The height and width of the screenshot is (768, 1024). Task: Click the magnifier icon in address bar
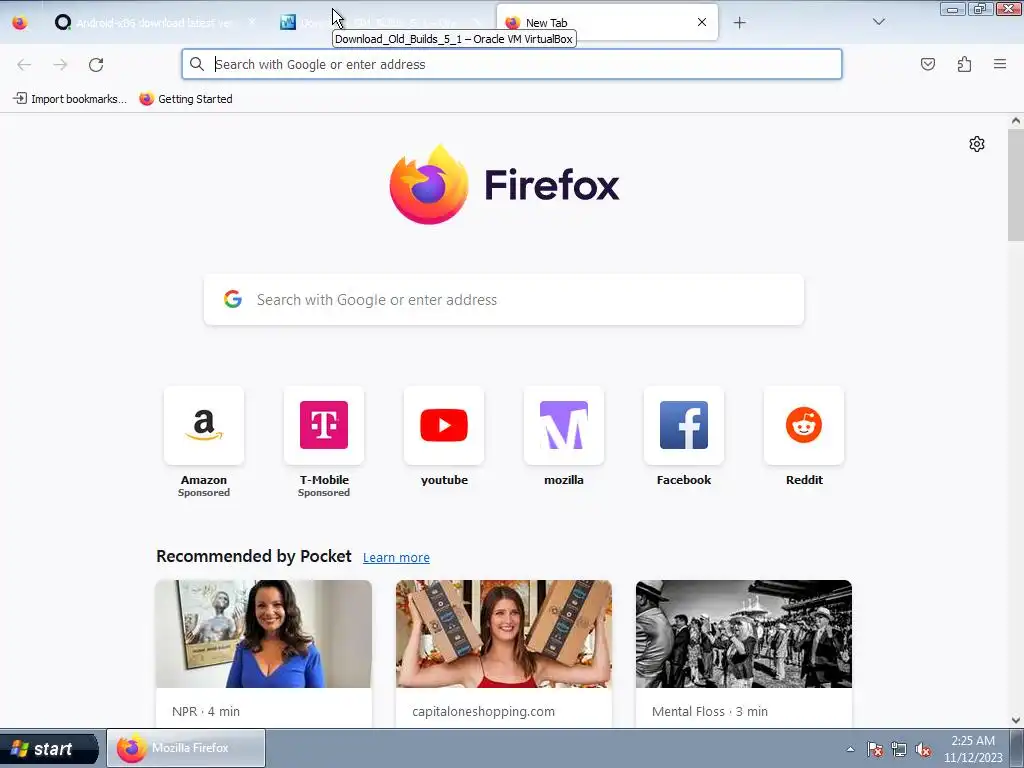pos(197,64)
